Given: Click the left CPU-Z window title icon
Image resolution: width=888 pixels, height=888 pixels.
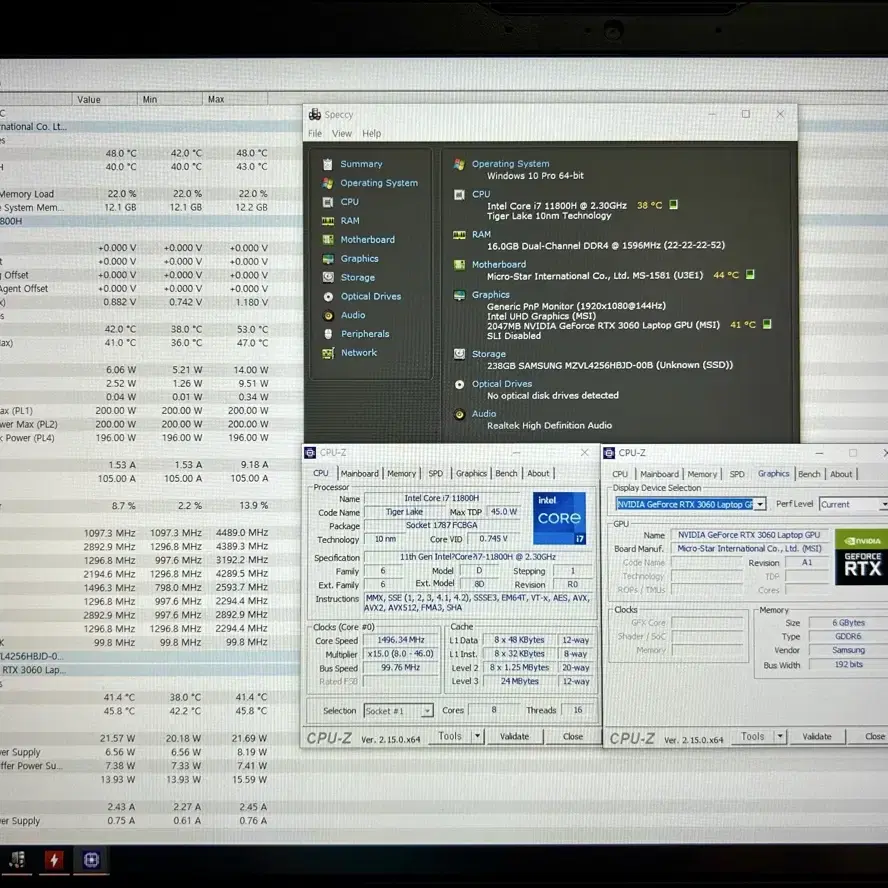Looking at the screenshot, I should [x=310, y=452].
